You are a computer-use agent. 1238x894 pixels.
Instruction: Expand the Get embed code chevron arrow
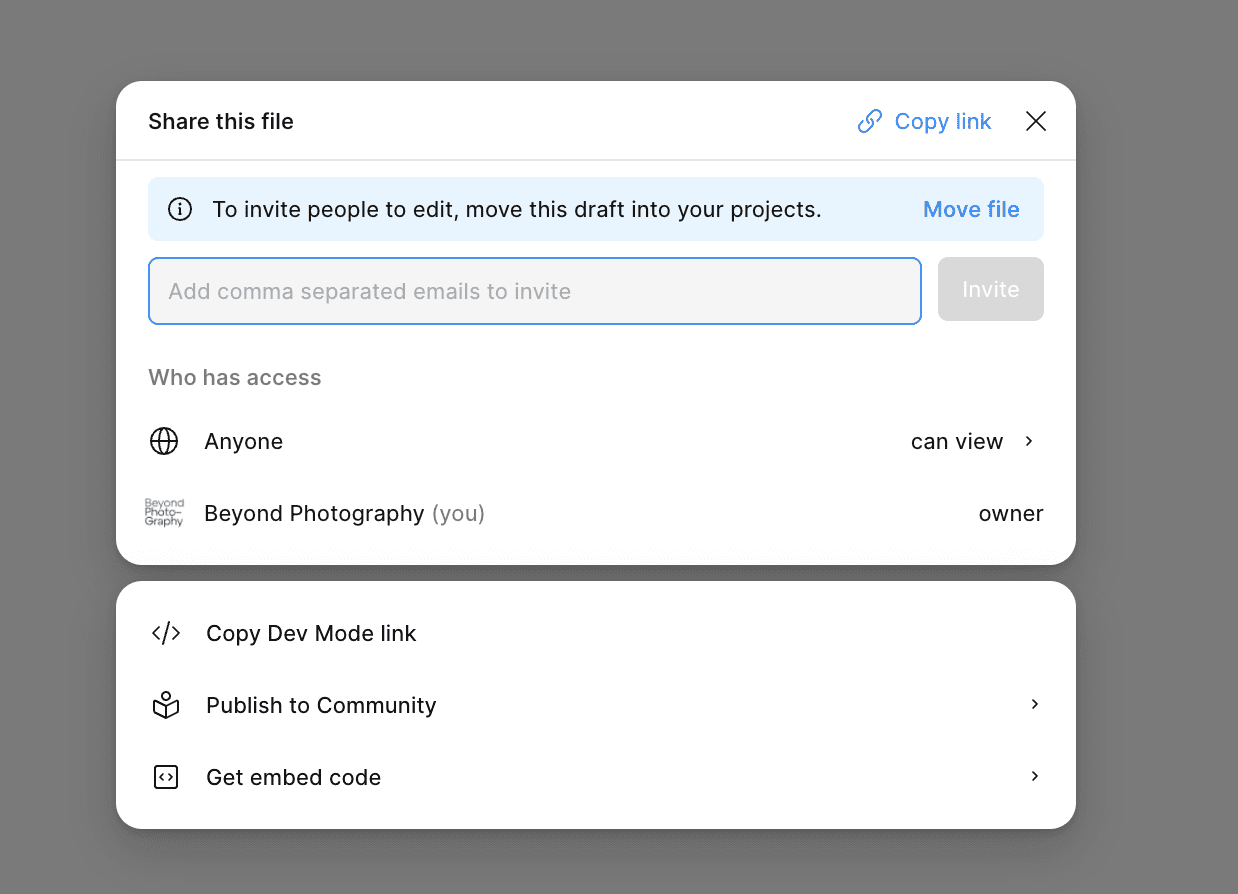click(1035, 777)
